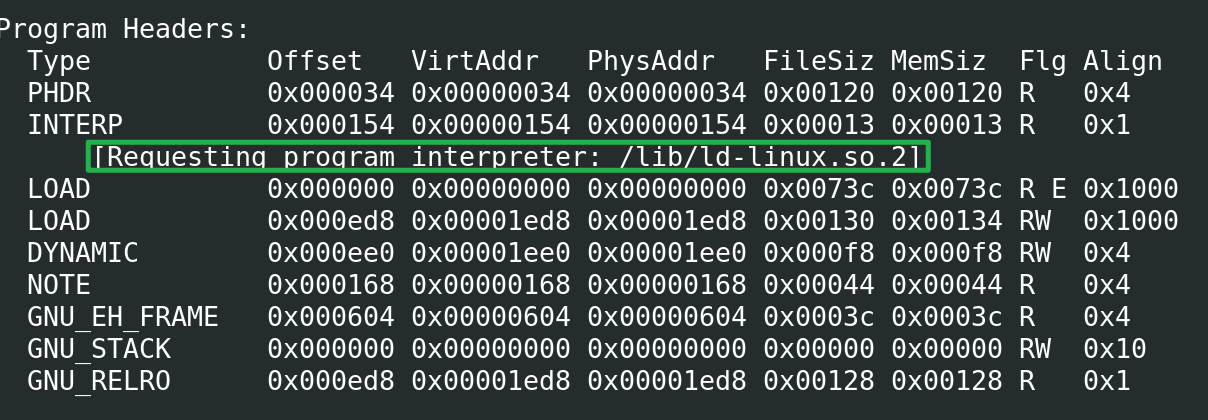
Task: Click the highlighted program interpreter line
Action: 508,156
